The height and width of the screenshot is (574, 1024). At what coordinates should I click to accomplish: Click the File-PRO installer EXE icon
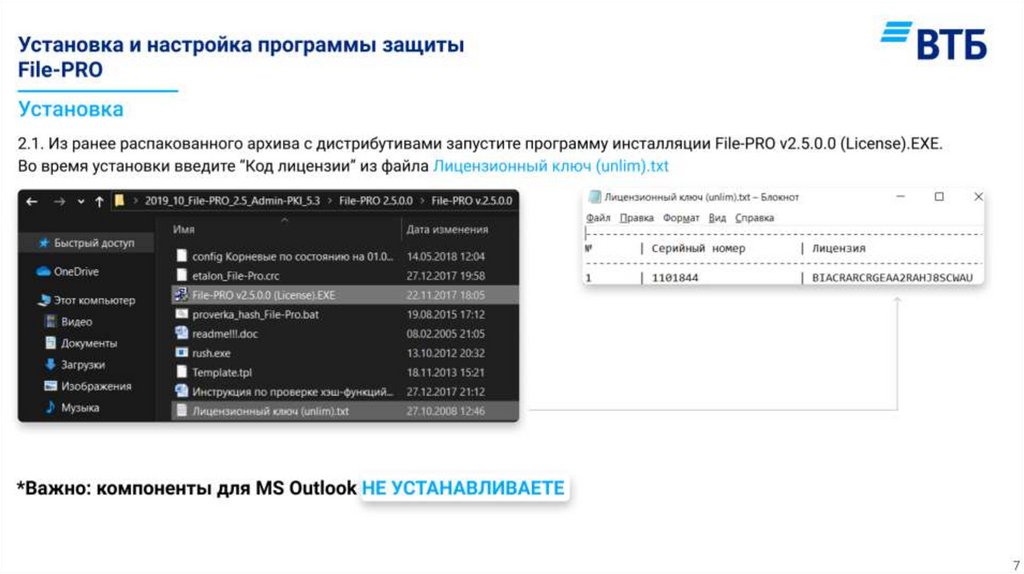tap(181, 295)
